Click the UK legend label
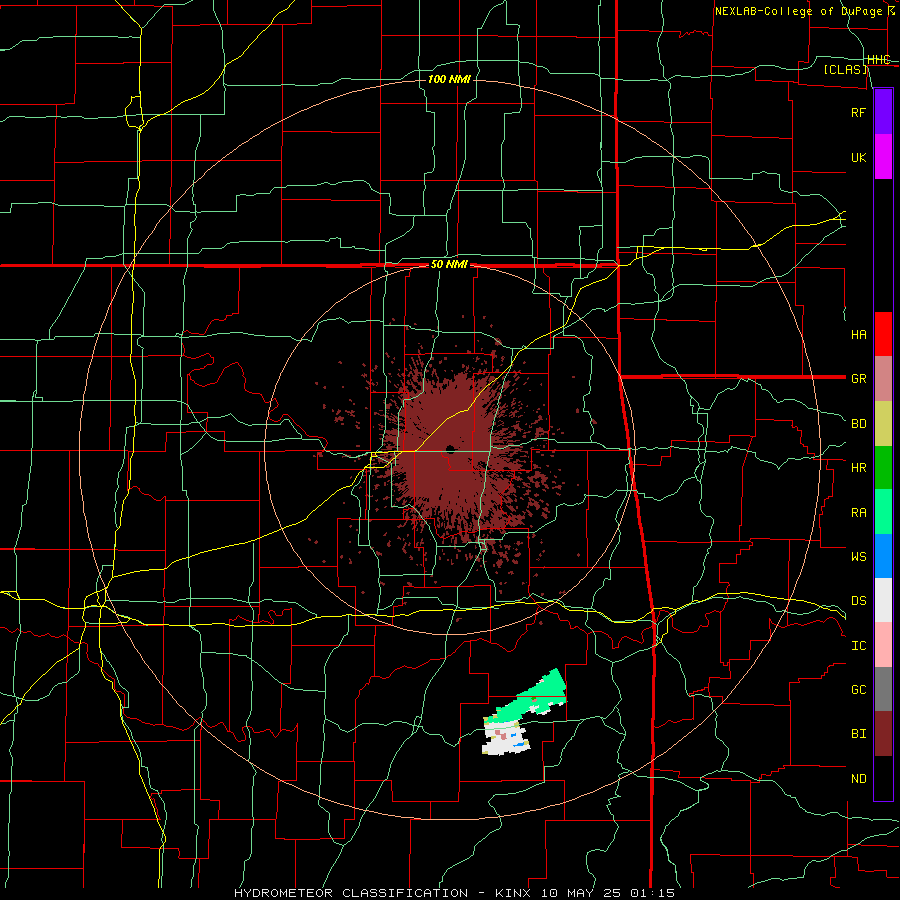900x900 pixels. 858,157
